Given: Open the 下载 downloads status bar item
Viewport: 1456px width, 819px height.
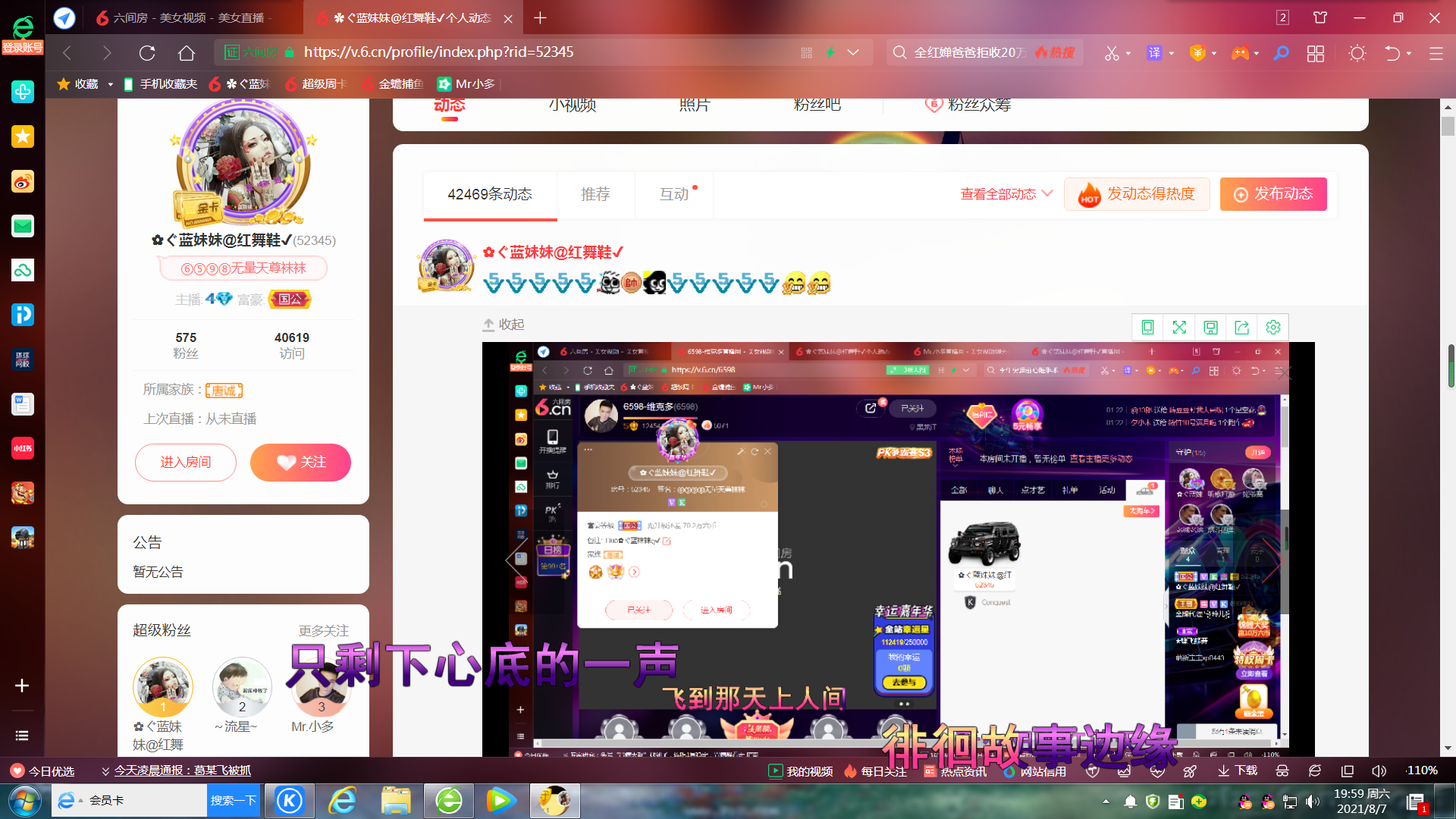Looking at the screenshot, I should point(1238,771).
